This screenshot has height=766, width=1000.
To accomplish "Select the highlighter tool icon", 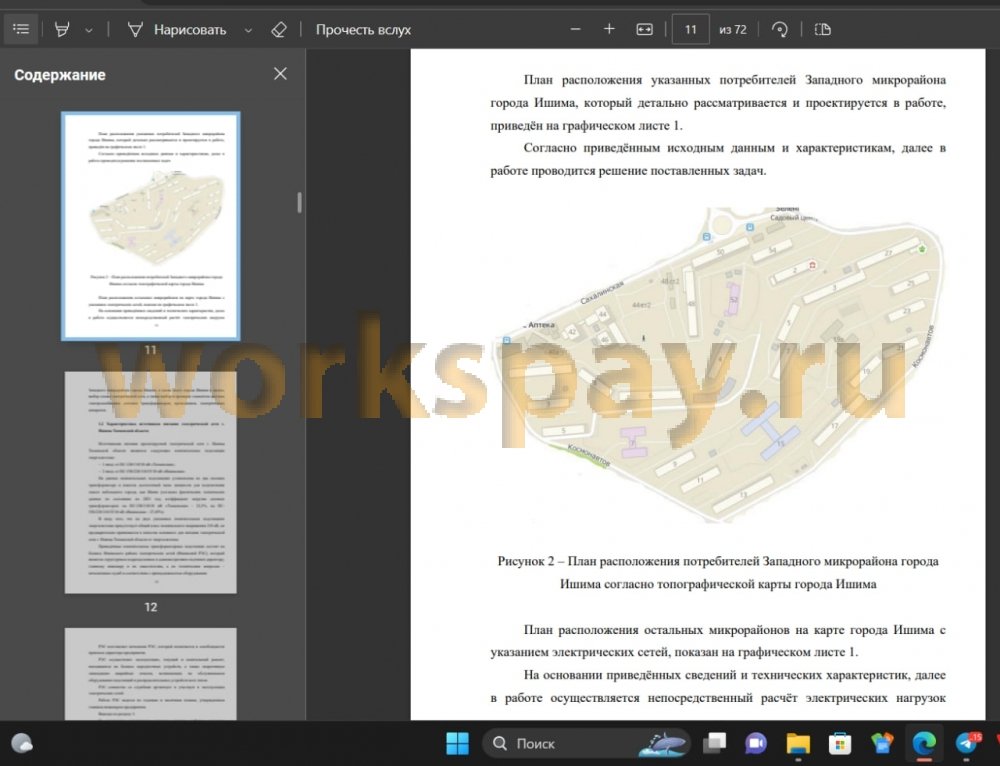I will coord(62,29).
